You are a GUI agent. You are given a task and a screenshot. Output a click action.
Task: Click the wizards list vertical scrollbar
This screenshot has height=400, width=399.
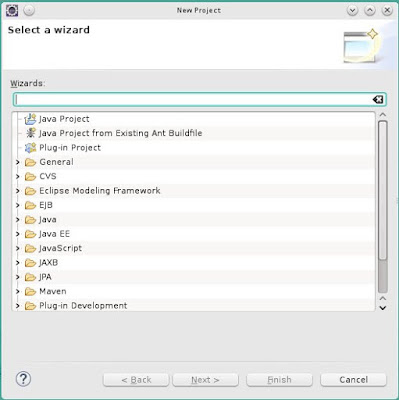[x=383, y=207]
